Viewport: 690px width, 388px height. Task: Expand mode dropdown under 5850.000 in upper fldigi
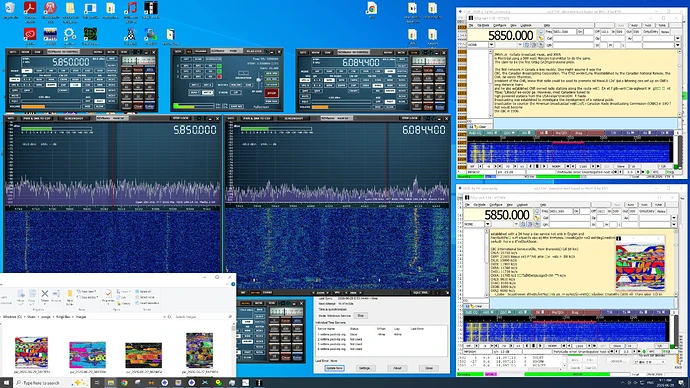(491, 45)
